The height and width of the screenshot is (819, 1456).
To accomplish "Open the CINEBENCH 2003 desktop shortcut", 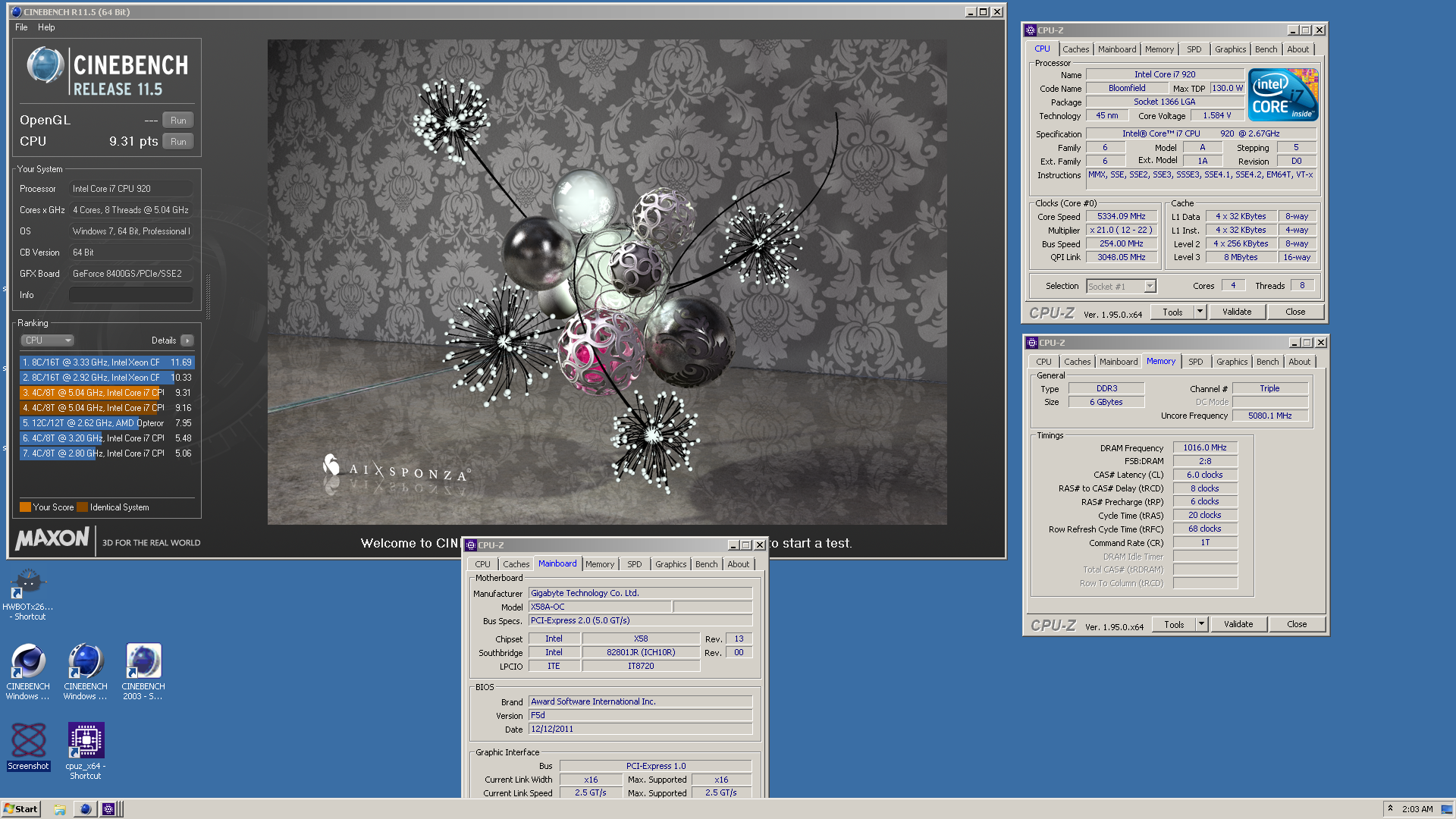I will 143,672.
